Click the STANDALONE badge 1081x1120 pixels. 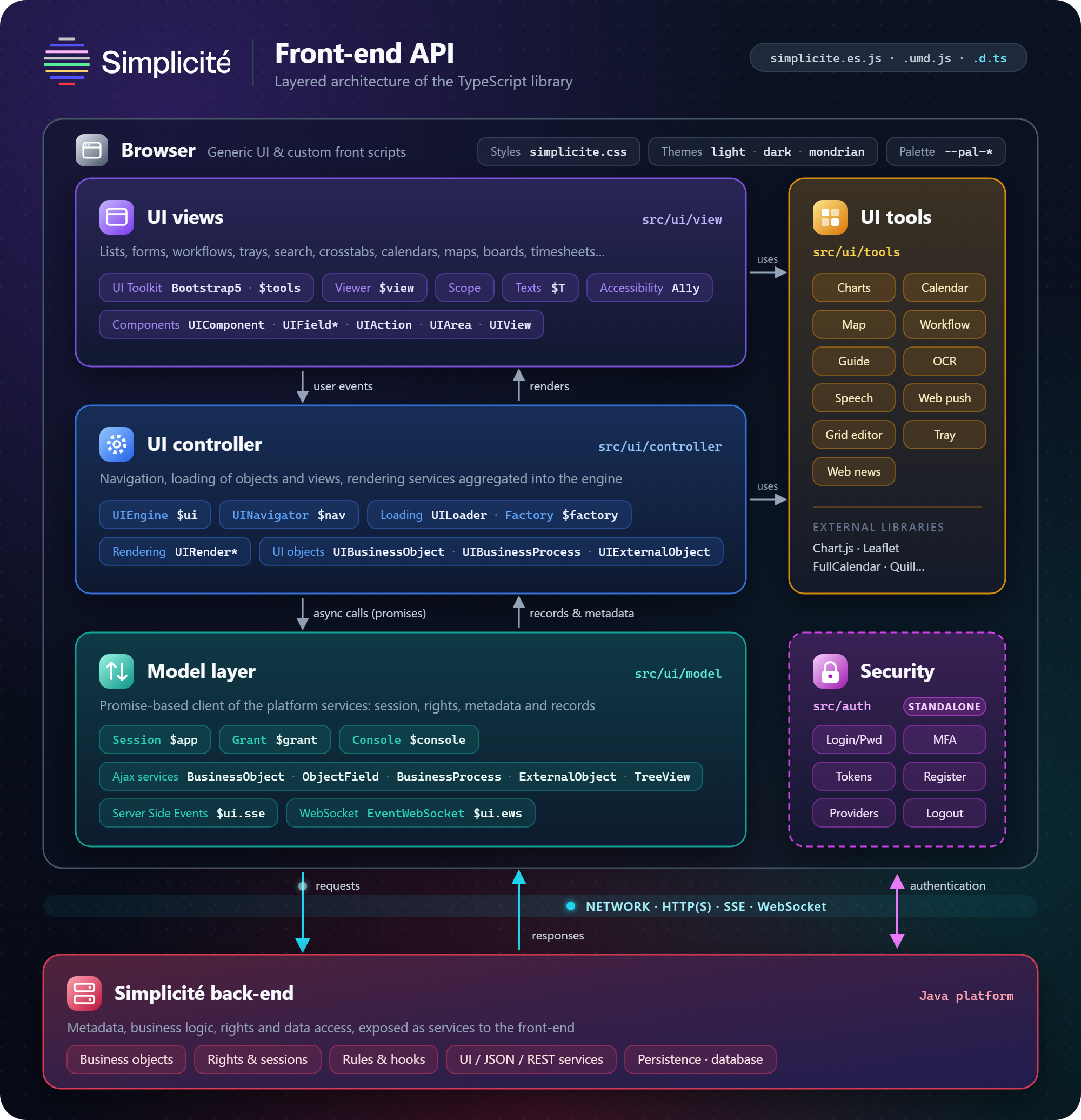[x=944, y=706]
